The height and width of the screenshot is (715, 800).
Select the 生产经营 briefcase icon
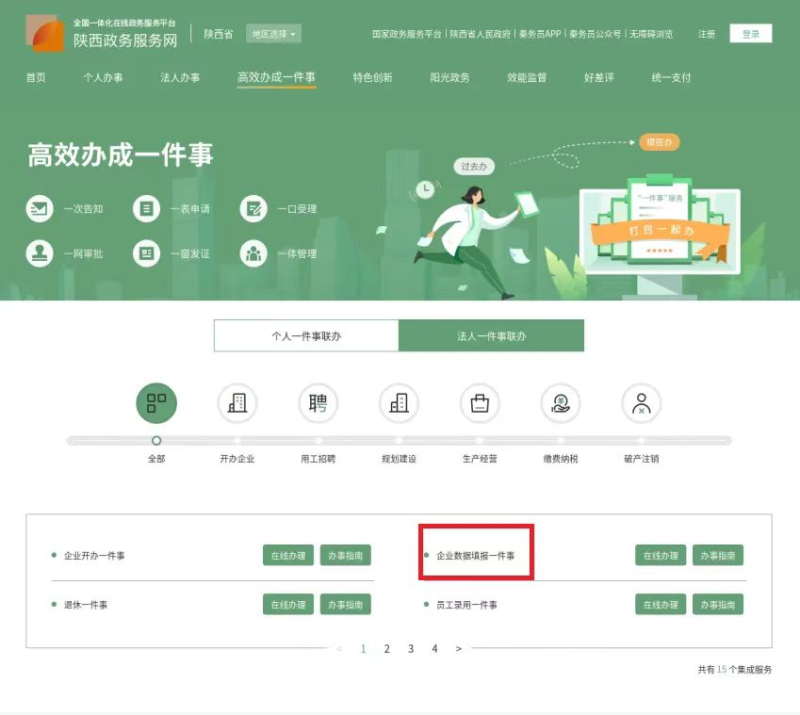[480, 405]
